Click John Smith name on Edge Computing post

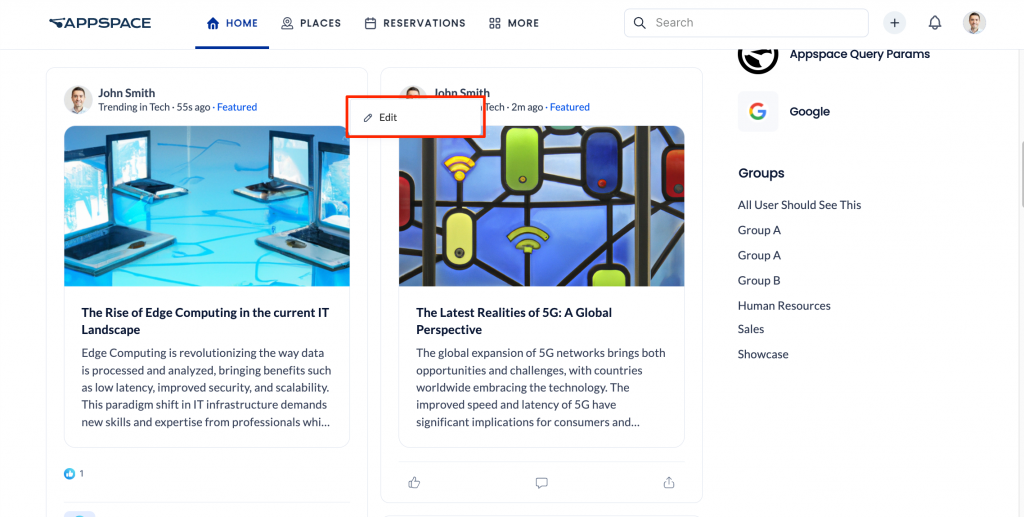pos(127,93)
